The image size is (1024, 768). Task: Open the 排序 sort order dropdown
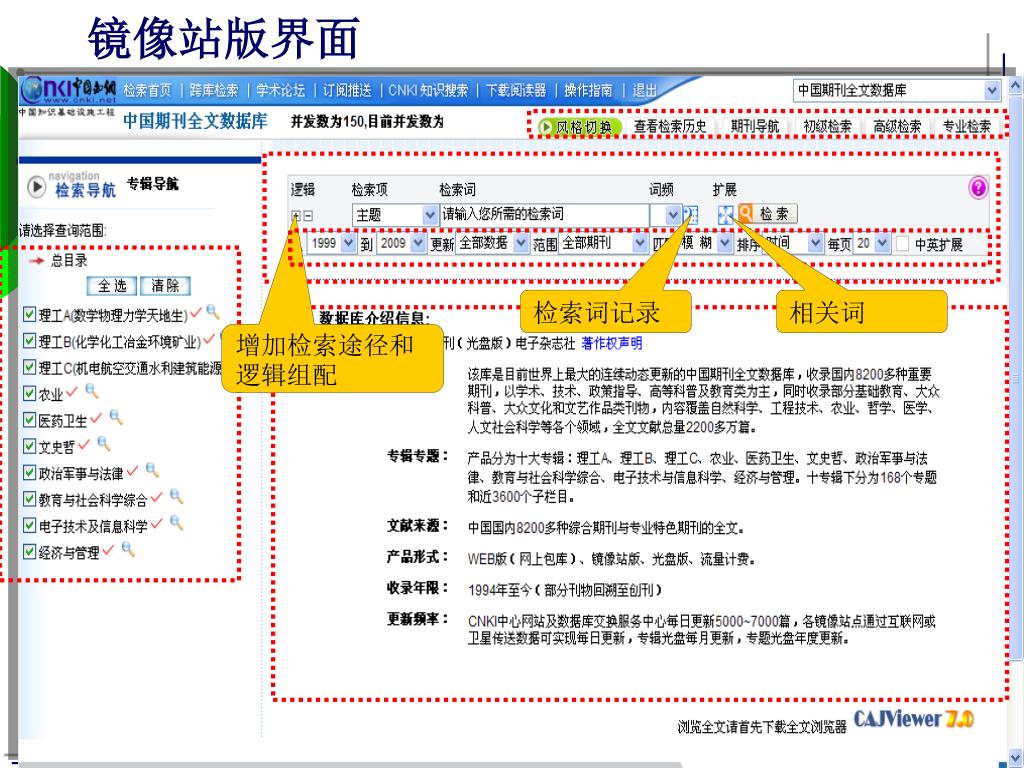coord(793,244)
